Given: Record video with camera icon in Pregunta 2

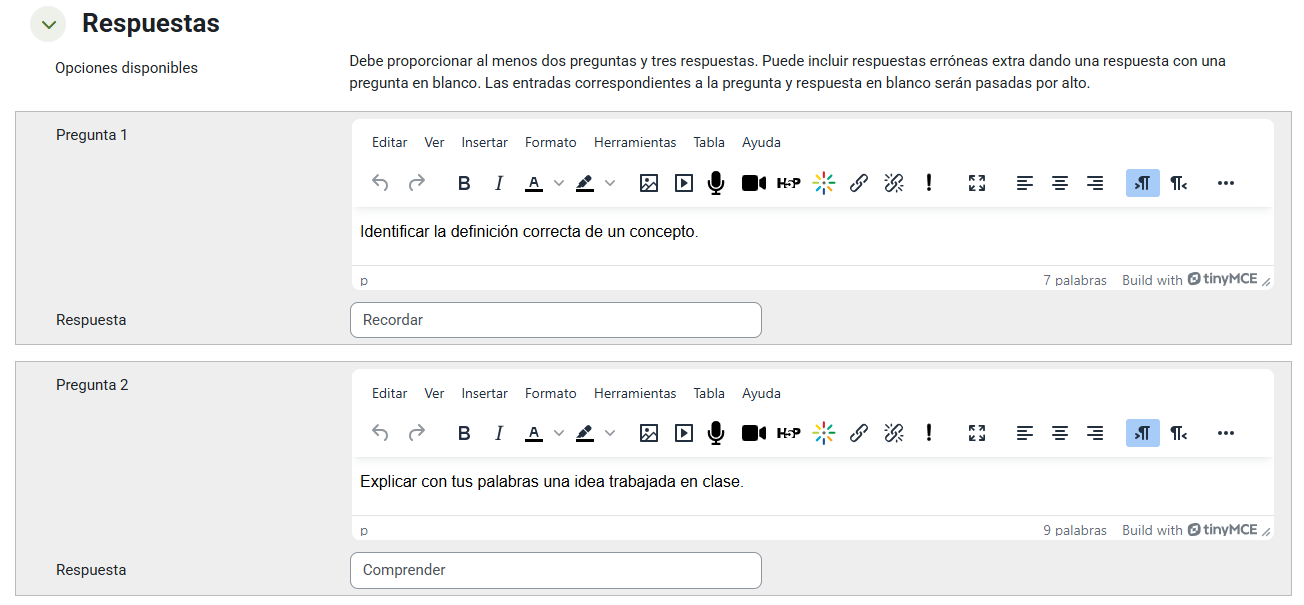Looking at the screenshot, I should (753, 433).
